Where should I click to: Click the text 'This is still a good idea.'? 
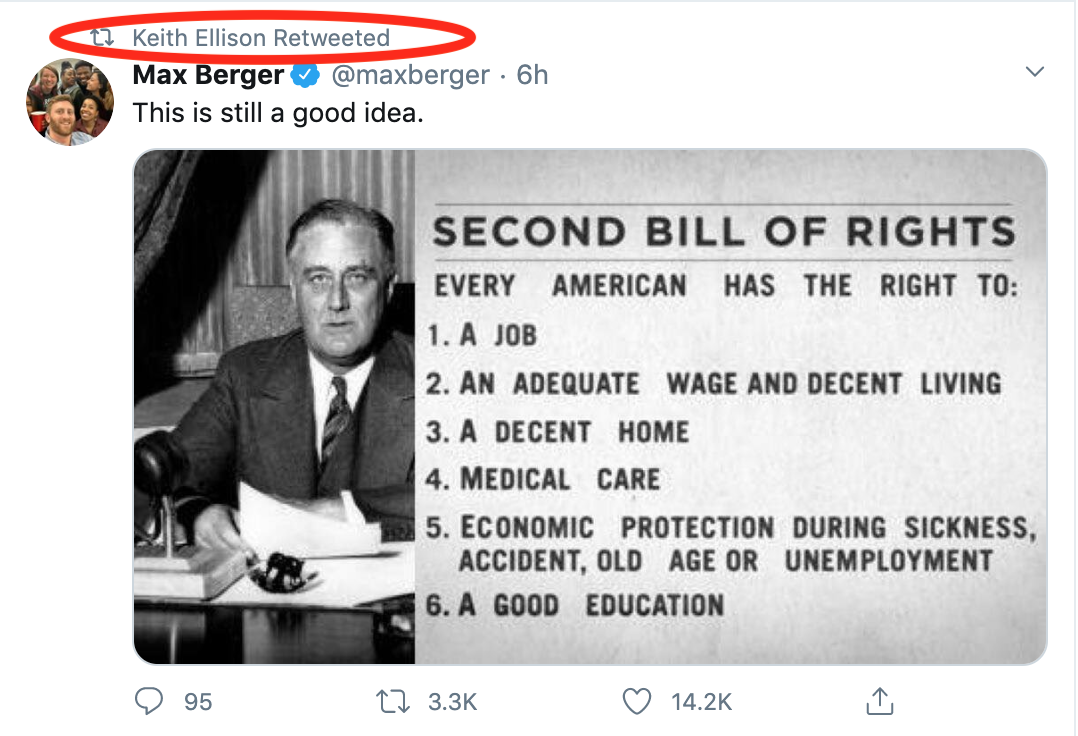tap(279, 113)
